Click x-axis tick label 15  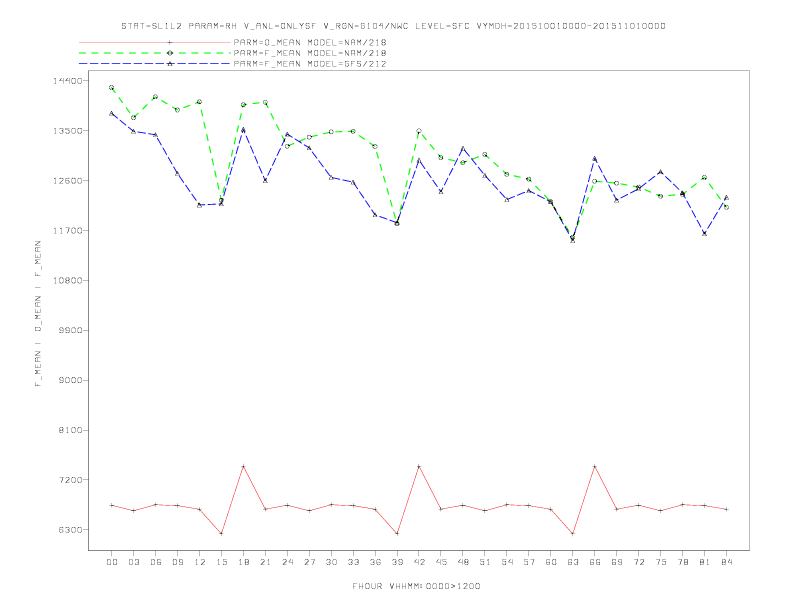(x=221, y=562)
